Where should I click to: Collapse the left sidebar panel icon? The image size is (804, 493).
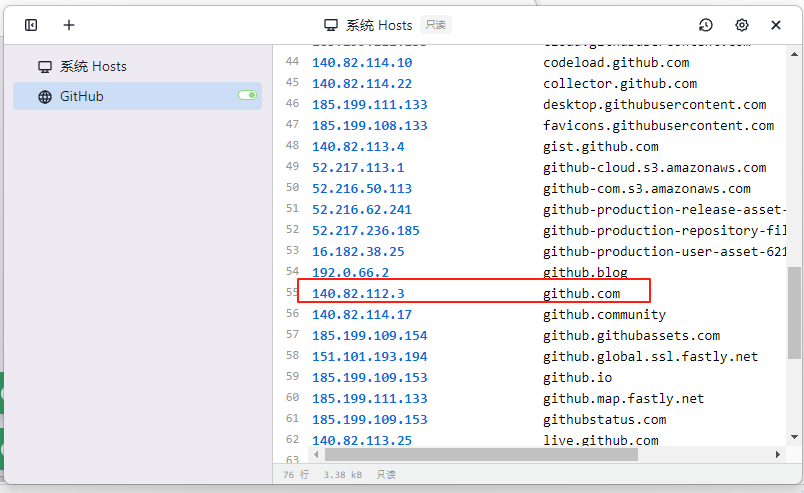31,25
